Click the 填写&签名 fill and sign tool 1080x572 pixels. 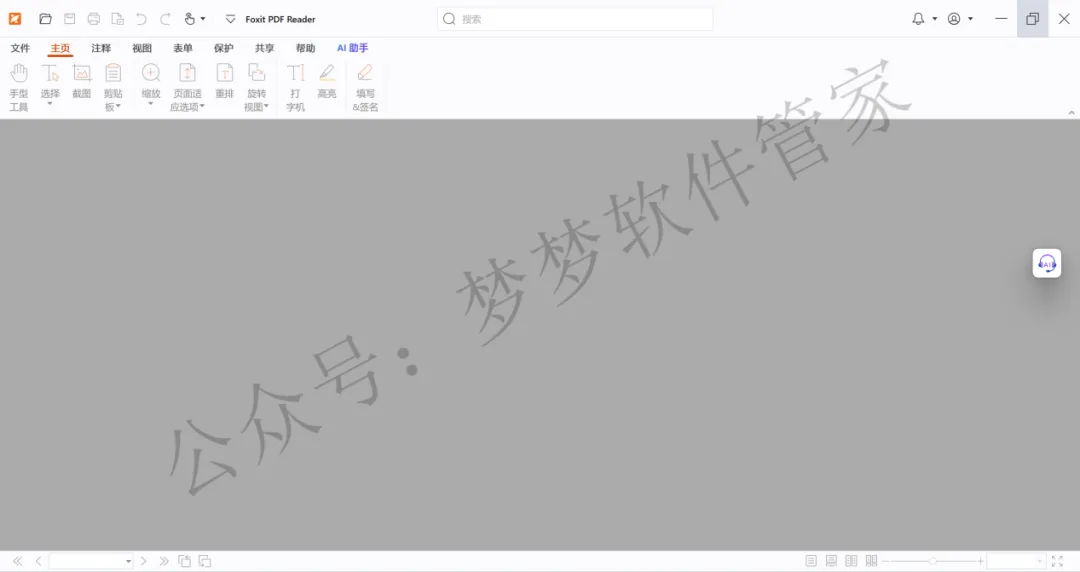coord(365,87)
